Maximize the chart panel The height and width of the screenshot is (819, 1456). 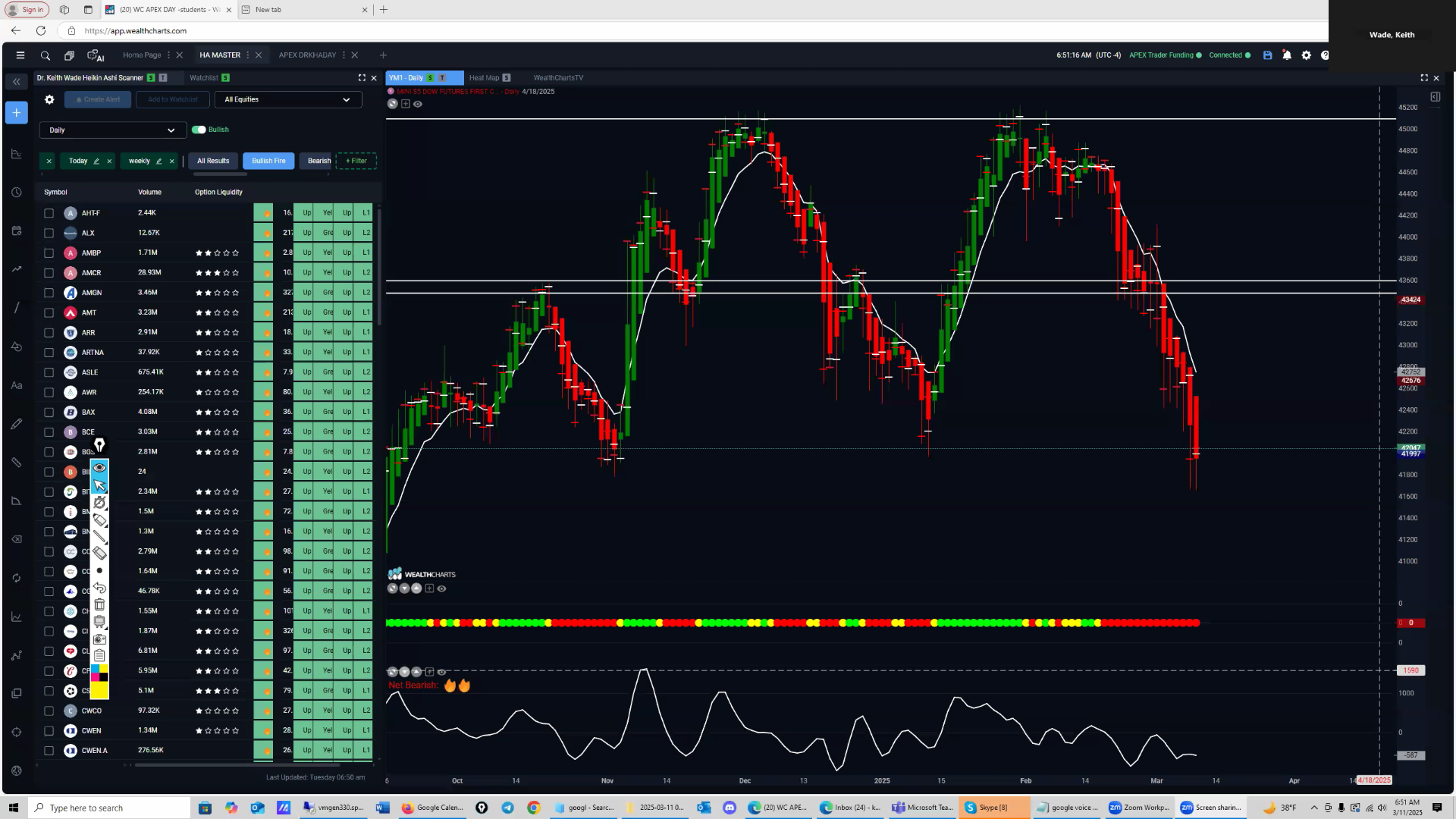point(1424,77)
